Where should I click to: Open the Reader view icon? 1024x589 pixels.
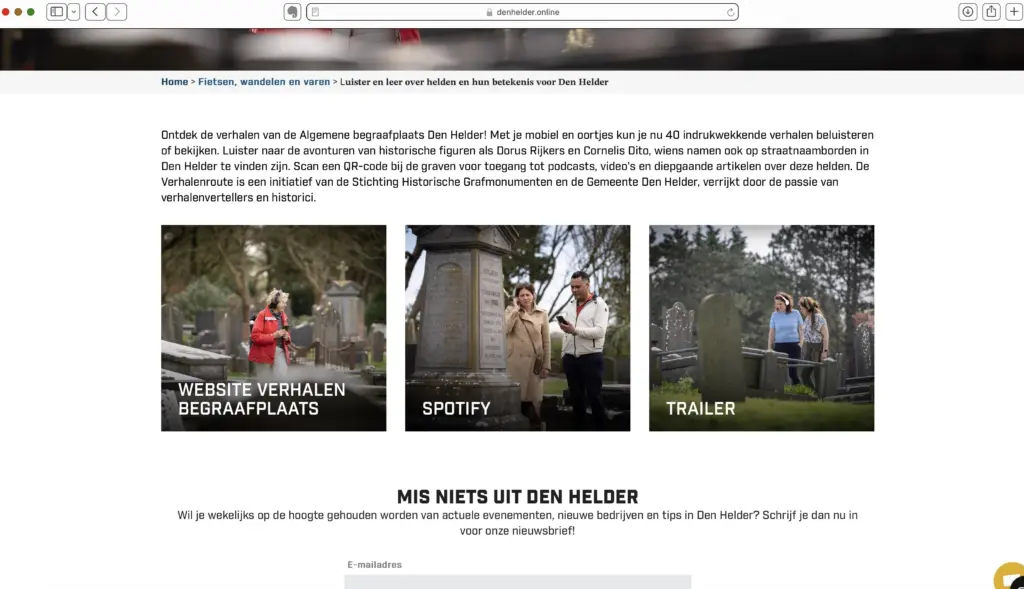[316, 12]
